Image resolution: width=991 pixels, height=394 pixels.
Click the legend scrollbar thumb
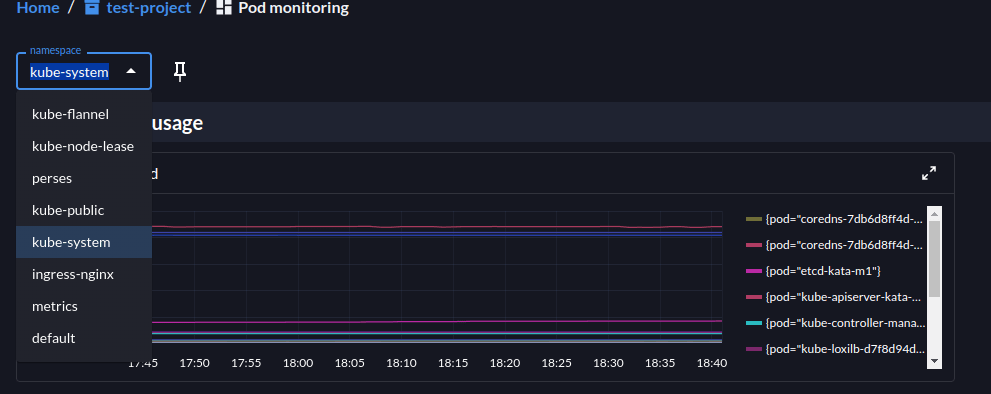[935, 259]
